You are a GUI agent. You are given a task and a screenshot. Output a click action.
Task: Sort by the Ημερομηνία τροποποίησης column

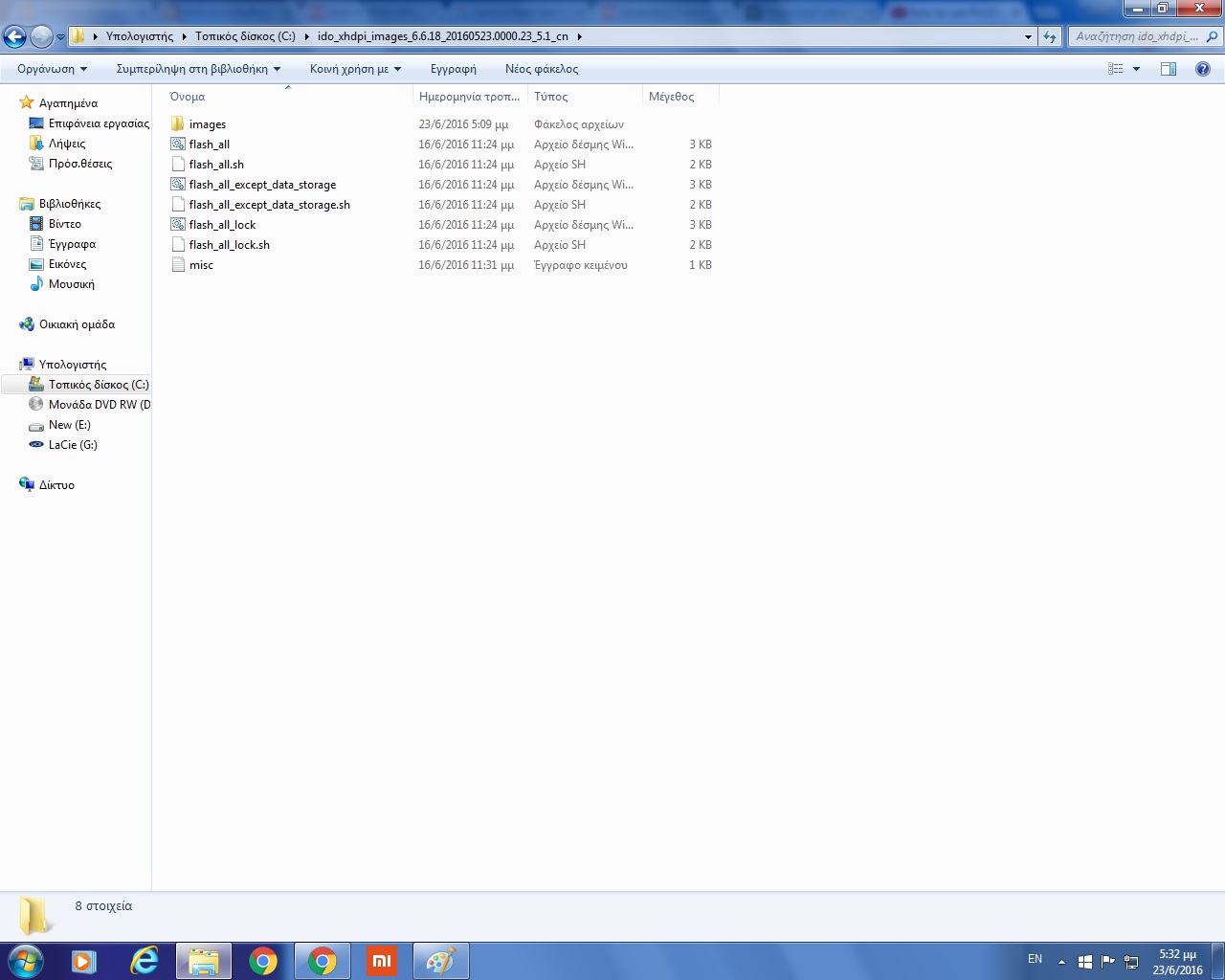[469, 97]
